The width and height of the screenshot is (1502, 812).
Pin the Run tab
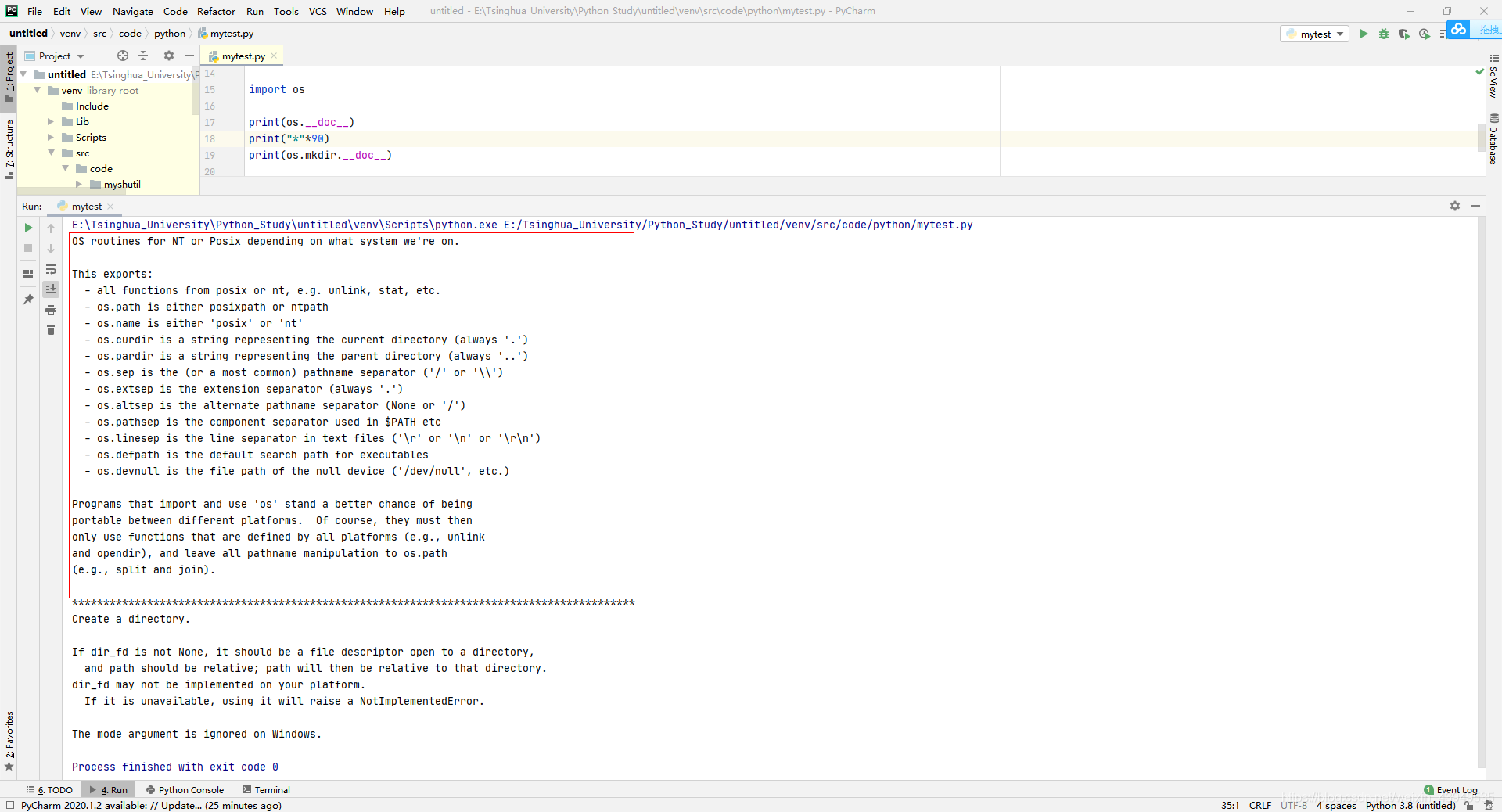[28, 300]
